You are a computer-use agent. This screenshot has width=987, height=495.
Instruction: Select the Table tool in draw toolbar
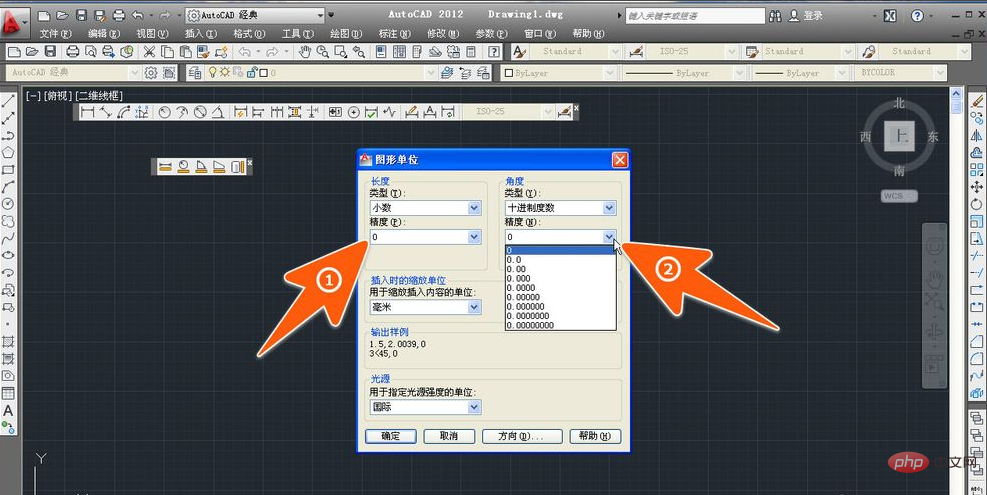(8, 393)
